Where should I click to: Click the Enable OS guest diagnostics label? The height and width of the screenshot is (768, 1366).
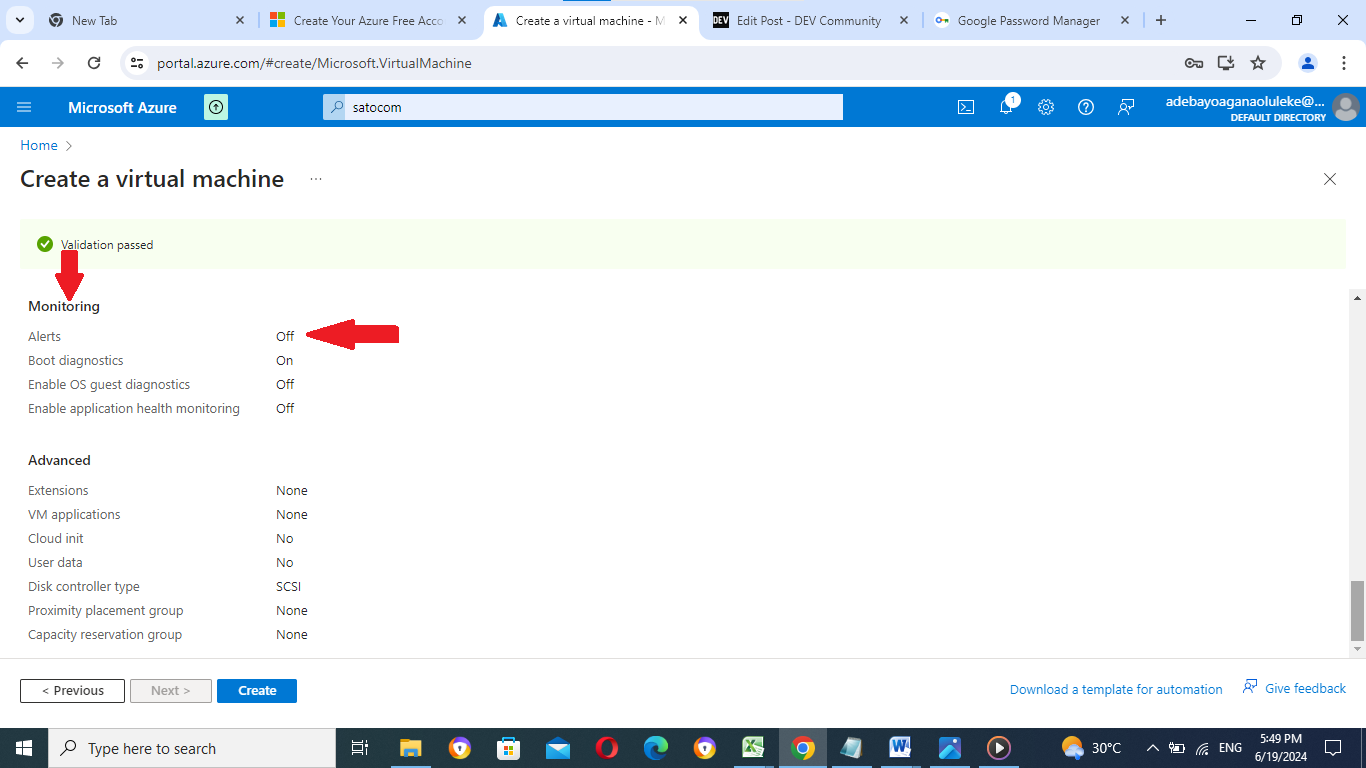(x=109, y=385)
